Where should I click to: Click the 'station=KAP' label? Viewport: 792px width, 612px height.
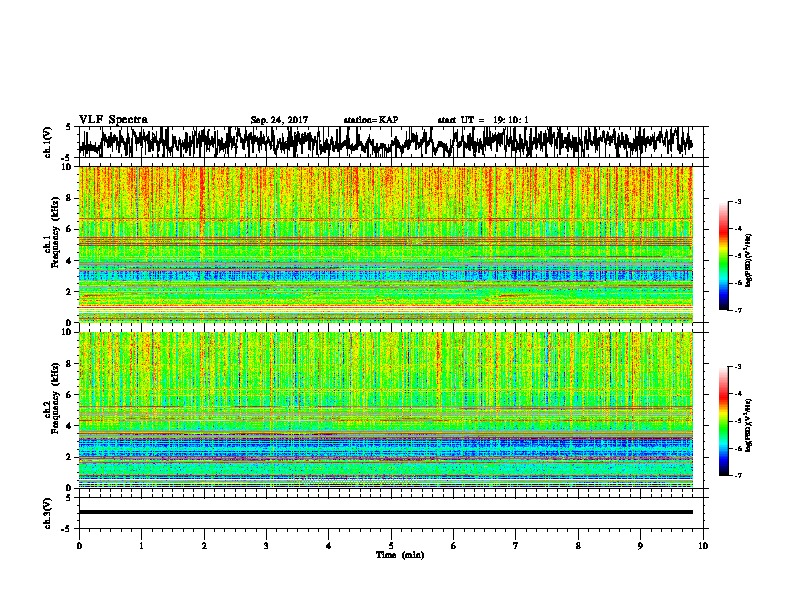click(371, 120)
